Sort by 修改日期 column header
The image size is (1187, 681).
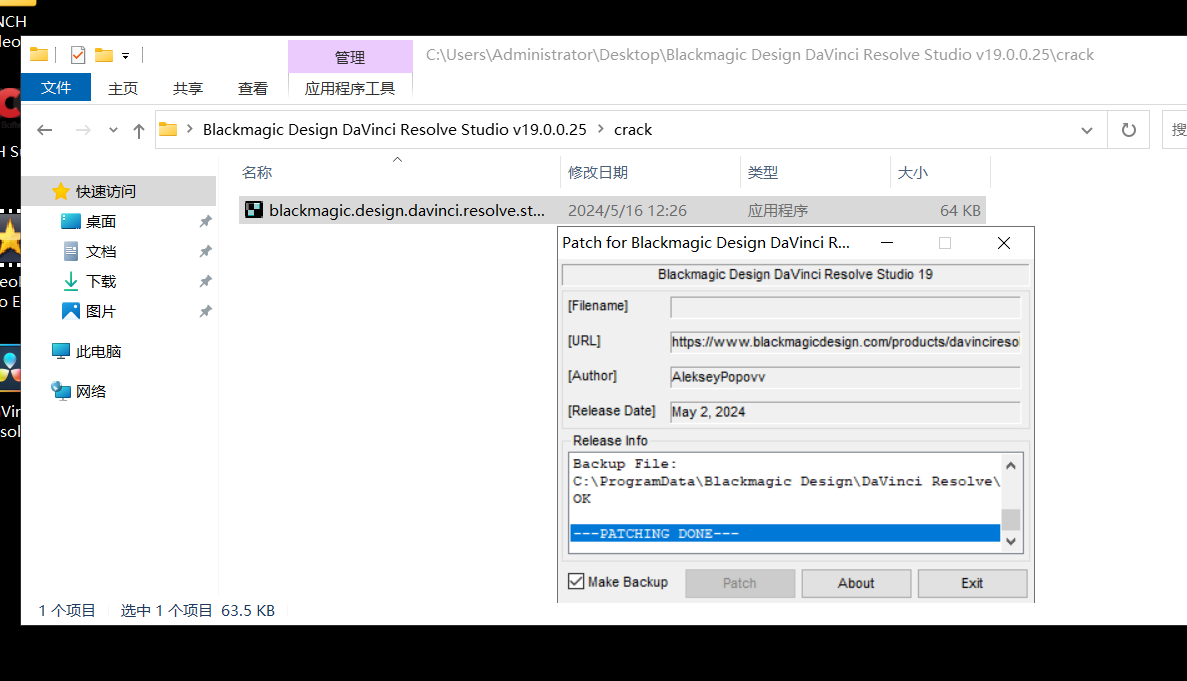[598, 173]
